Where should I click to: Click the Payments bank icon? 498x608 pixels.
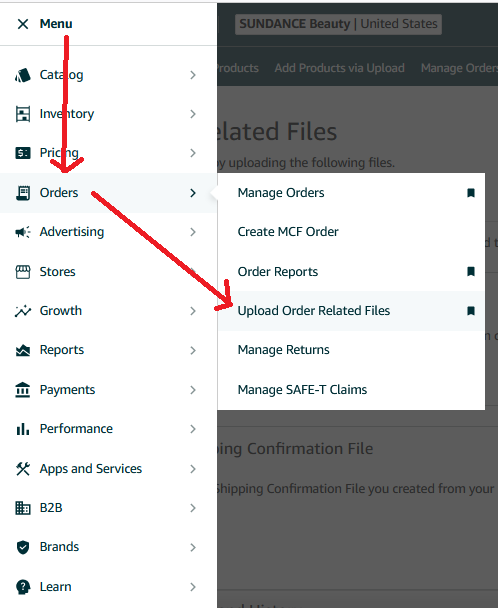click(x=22, y=390)
